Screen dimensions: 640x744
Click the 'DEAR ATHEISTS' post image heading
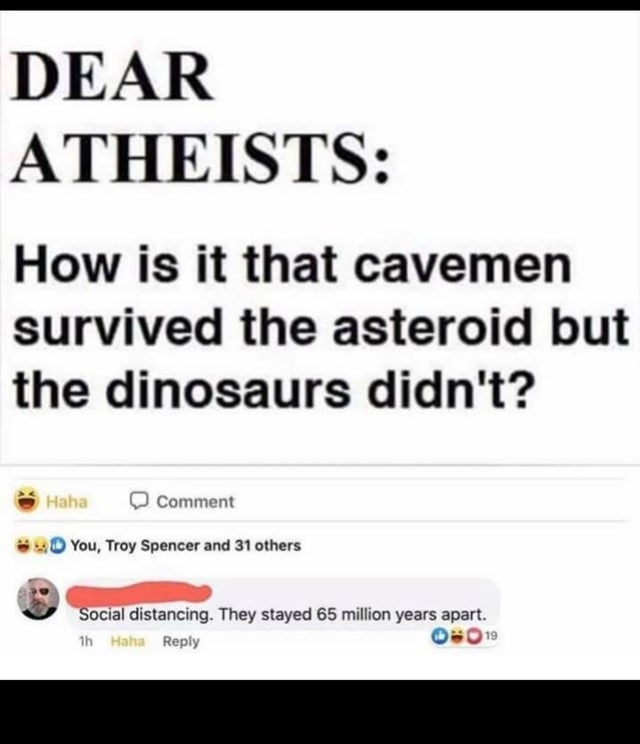click(202, 116)
